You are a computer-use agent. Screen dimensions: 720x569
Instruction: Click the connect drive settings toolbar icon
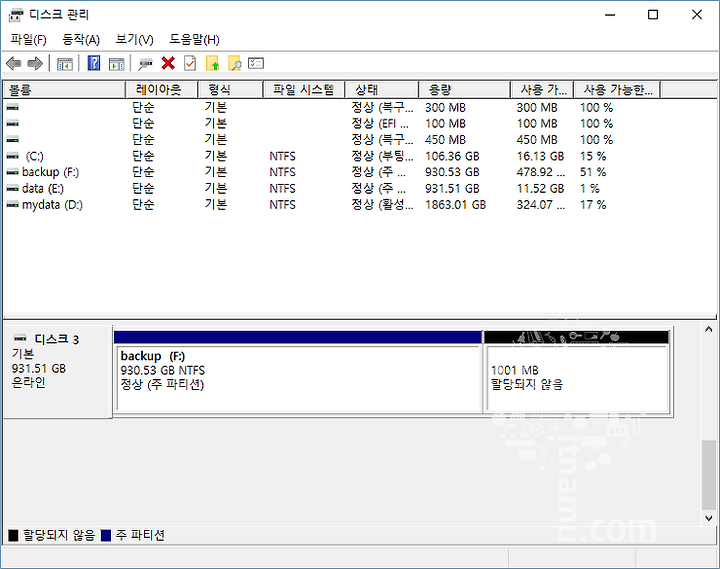(146, 64)
